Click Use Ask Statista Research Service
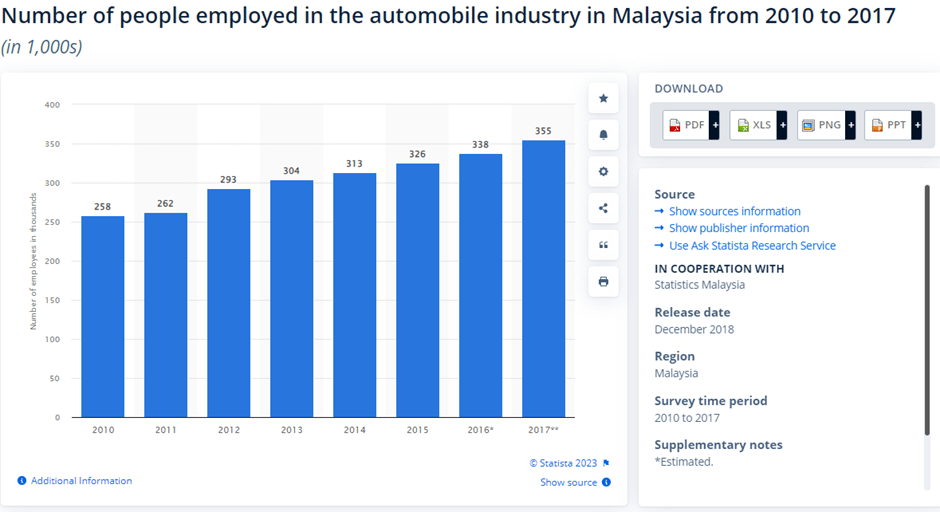Screen dimensions: 940x512 point(752,245)
